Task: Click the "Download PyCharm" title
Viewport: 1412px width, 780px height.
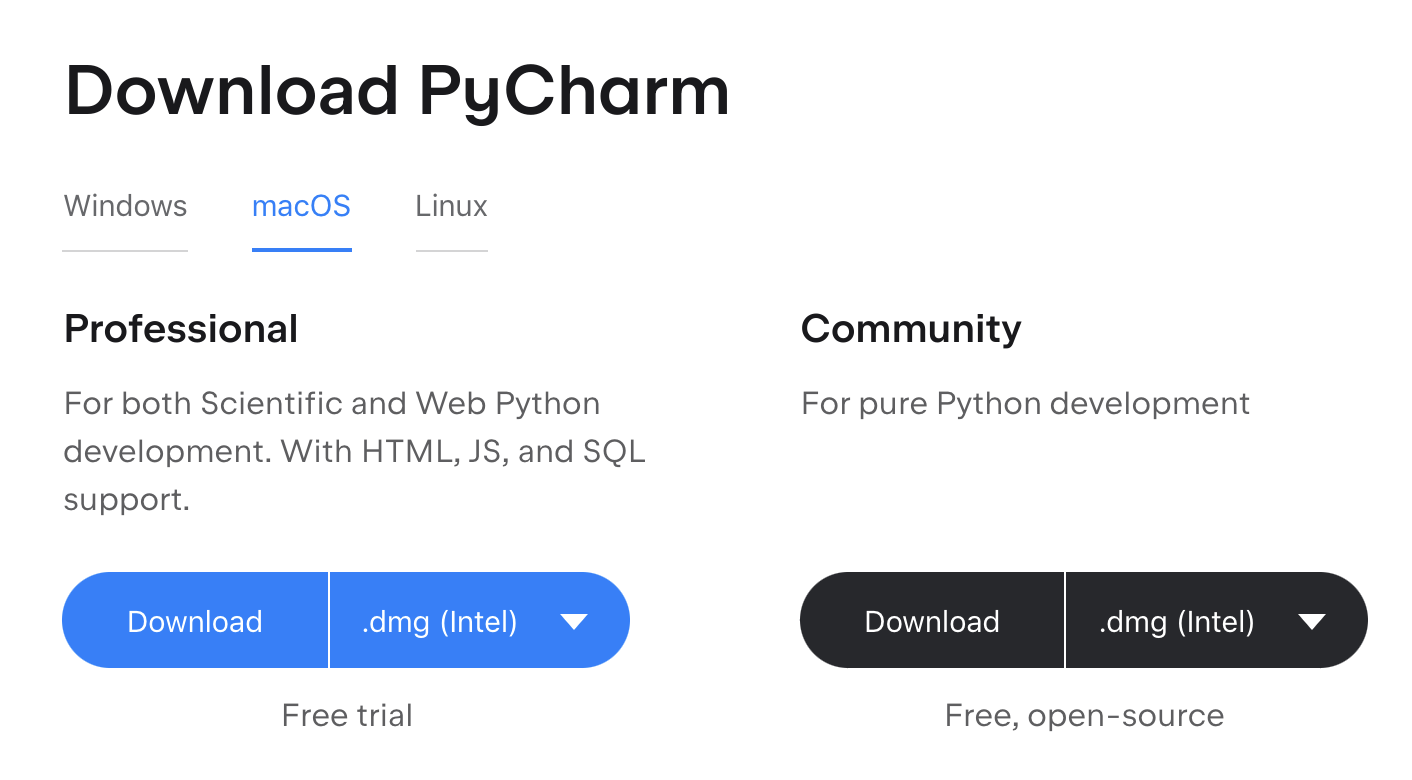Action: tap(397, 92)
